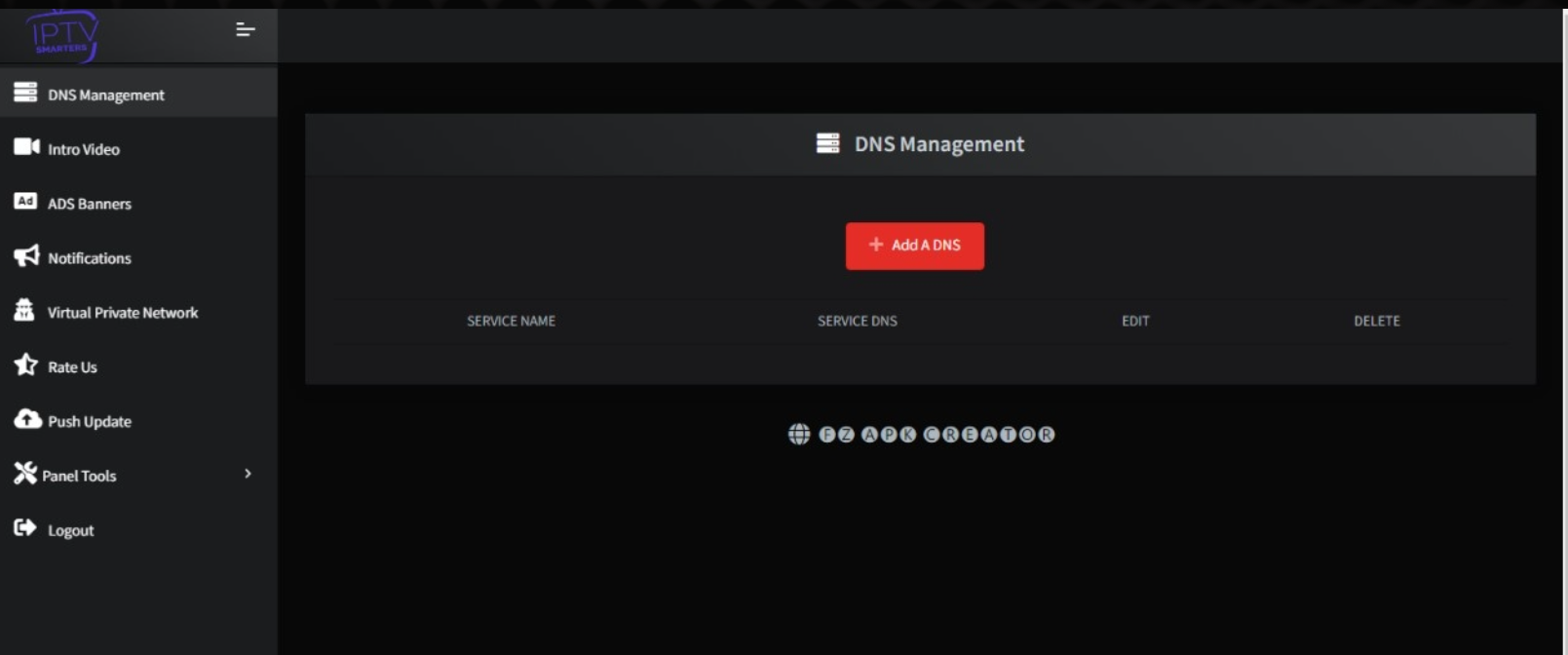
Task: Click the server icon beside DNS Management in sidebar
Action: point(25,93)
